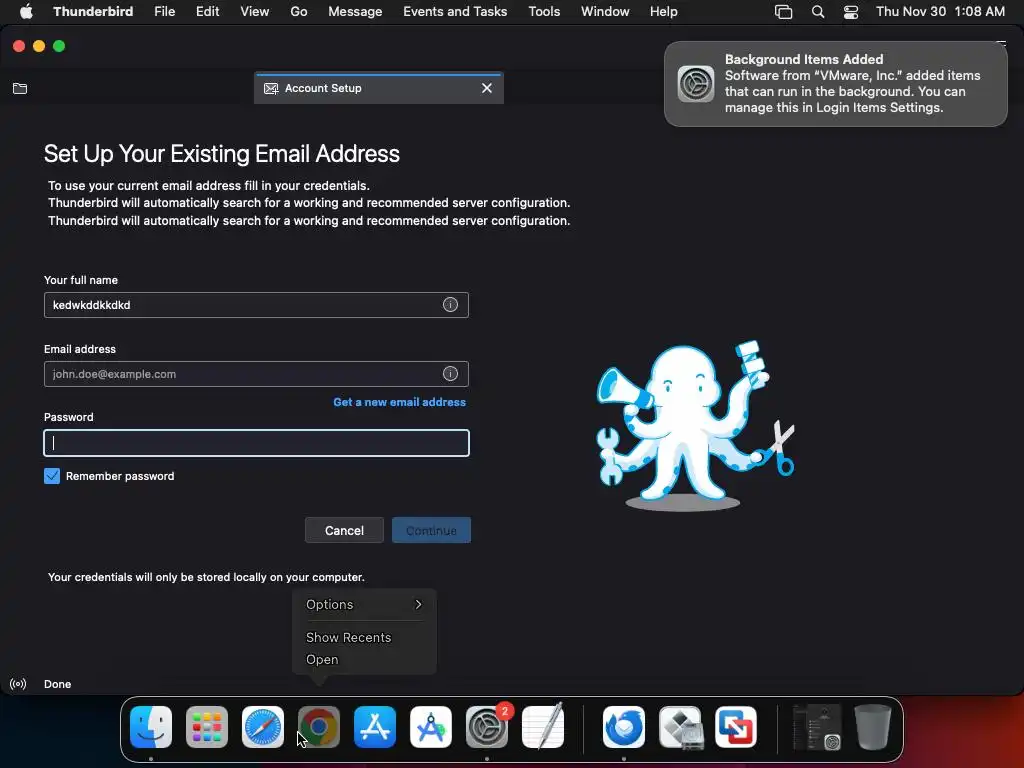Open the File menu
The width and height of the screenshot is (1024, 768).
[x=165, y=12]
